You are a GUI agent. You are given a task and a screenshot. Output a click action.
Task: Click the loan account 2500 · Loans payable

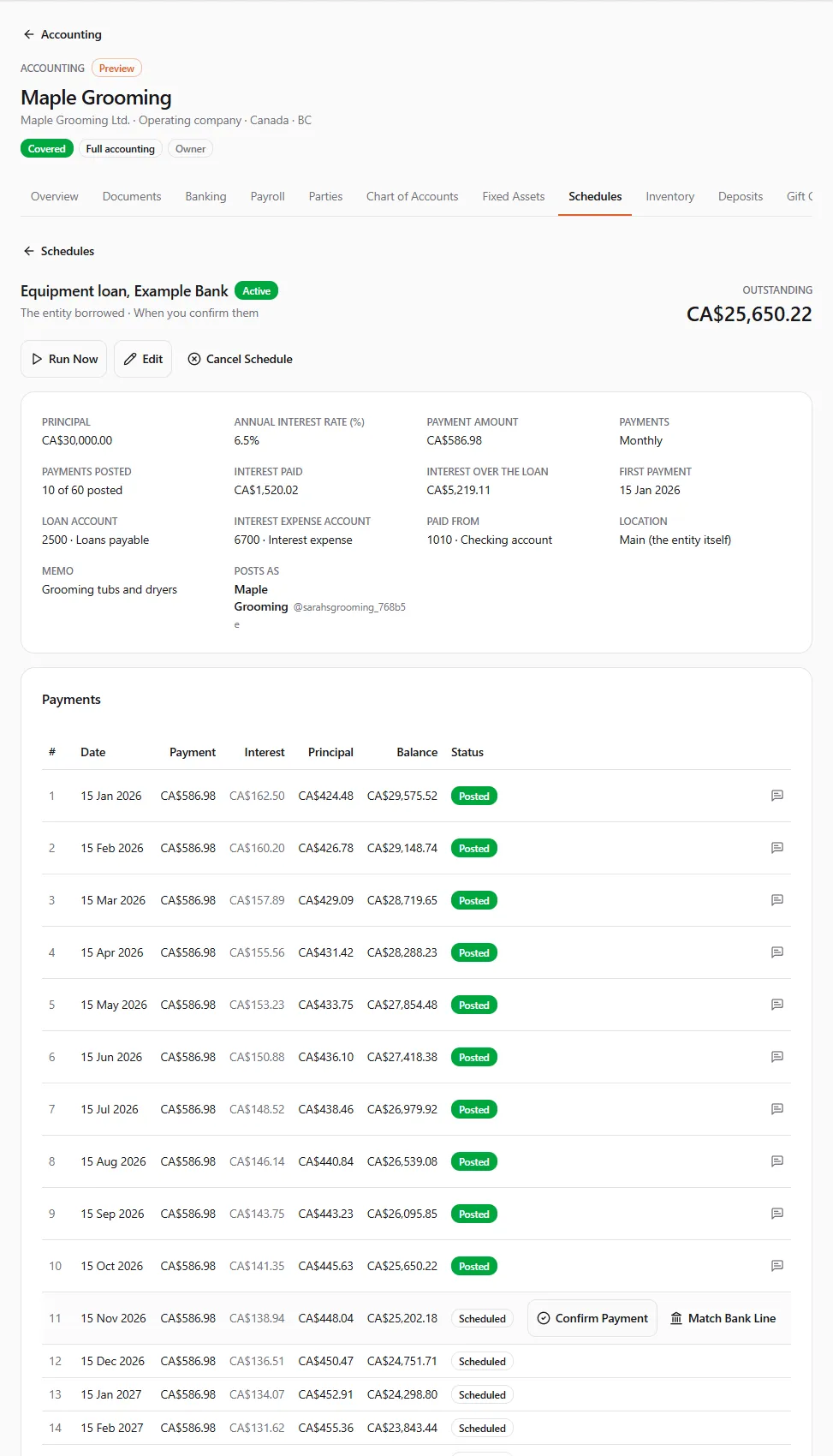[x=96, y=540]
